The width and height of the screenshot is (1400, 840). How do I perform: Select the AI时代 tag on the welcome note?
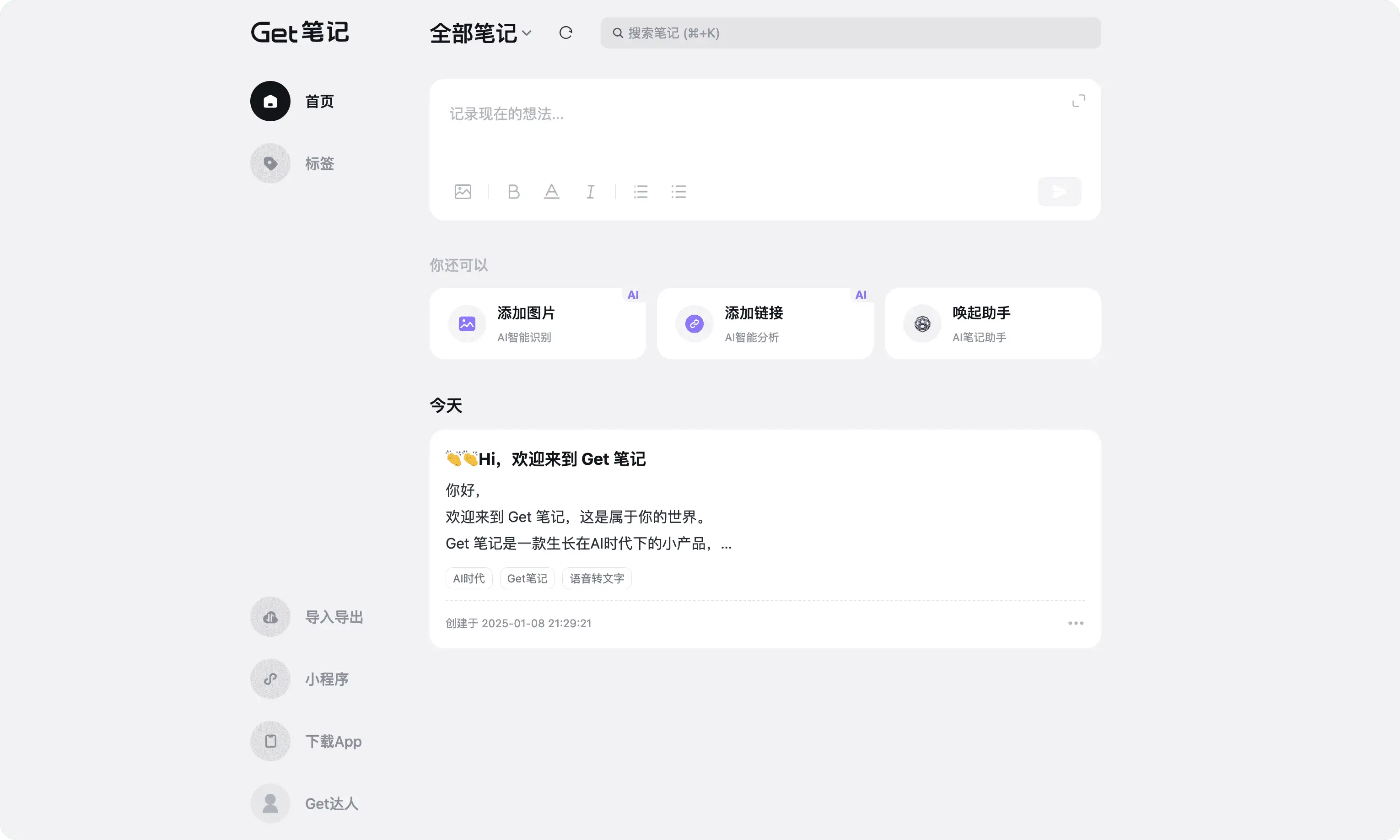(x=468, y=578)
